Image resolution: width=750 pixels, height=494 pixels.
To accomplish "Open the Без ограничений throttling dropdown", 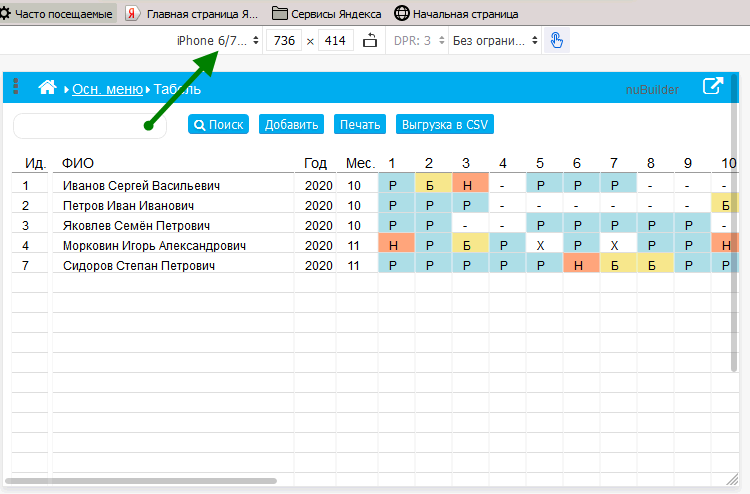I will click(495, 41).
